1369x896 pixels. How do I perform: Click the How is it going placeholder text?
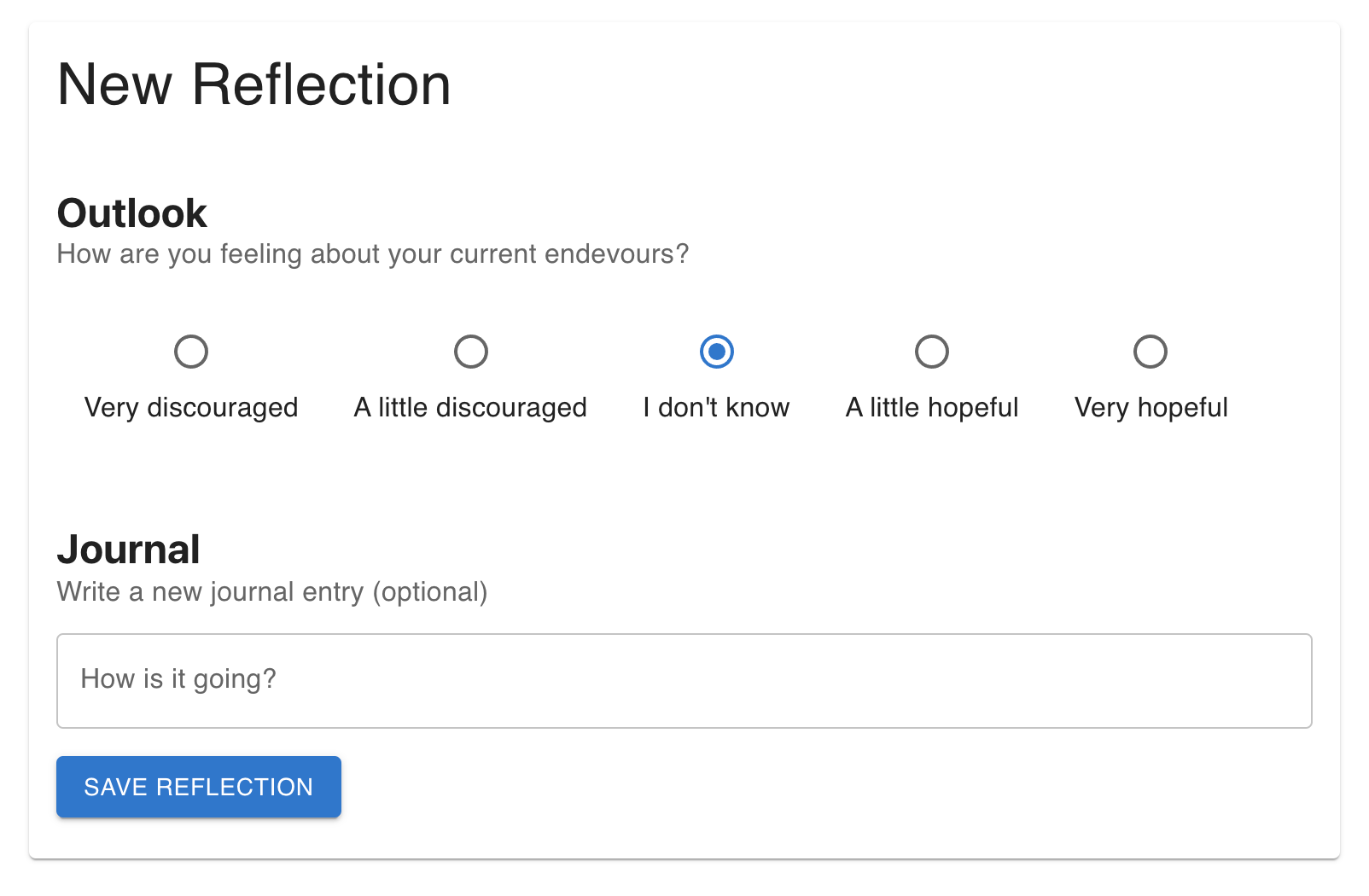pyautogui.click(x=179, y=678)
